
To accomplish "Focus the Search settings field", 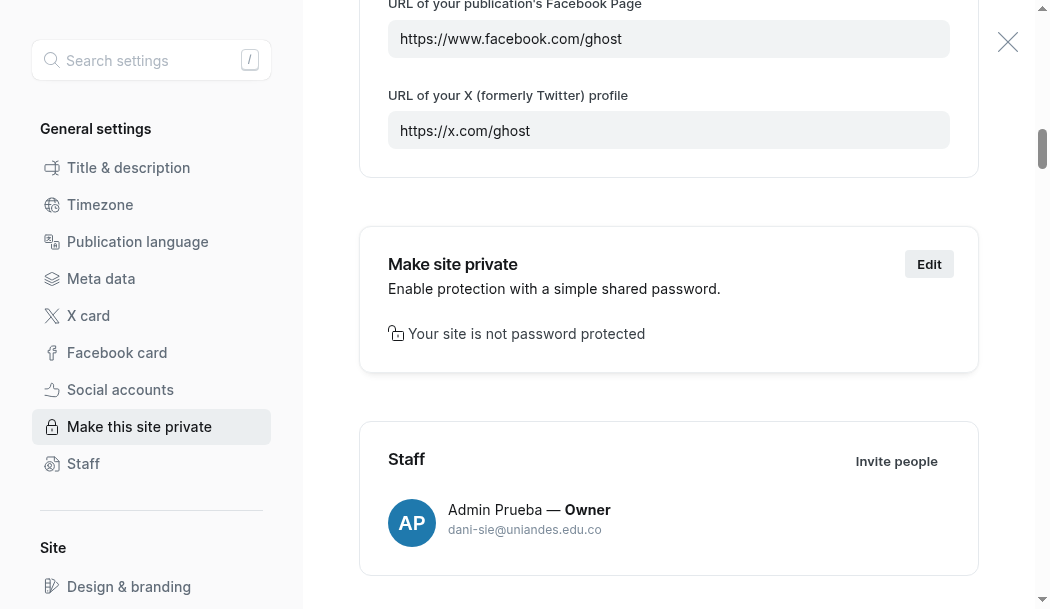I will pyautogui.click(x=151, y=60).
